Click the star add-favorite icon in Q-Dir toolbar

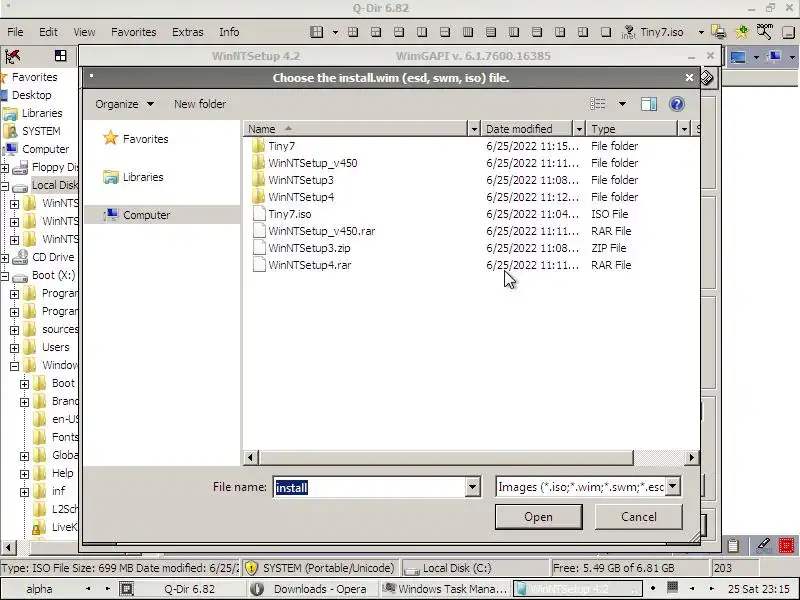coord(741,32)
